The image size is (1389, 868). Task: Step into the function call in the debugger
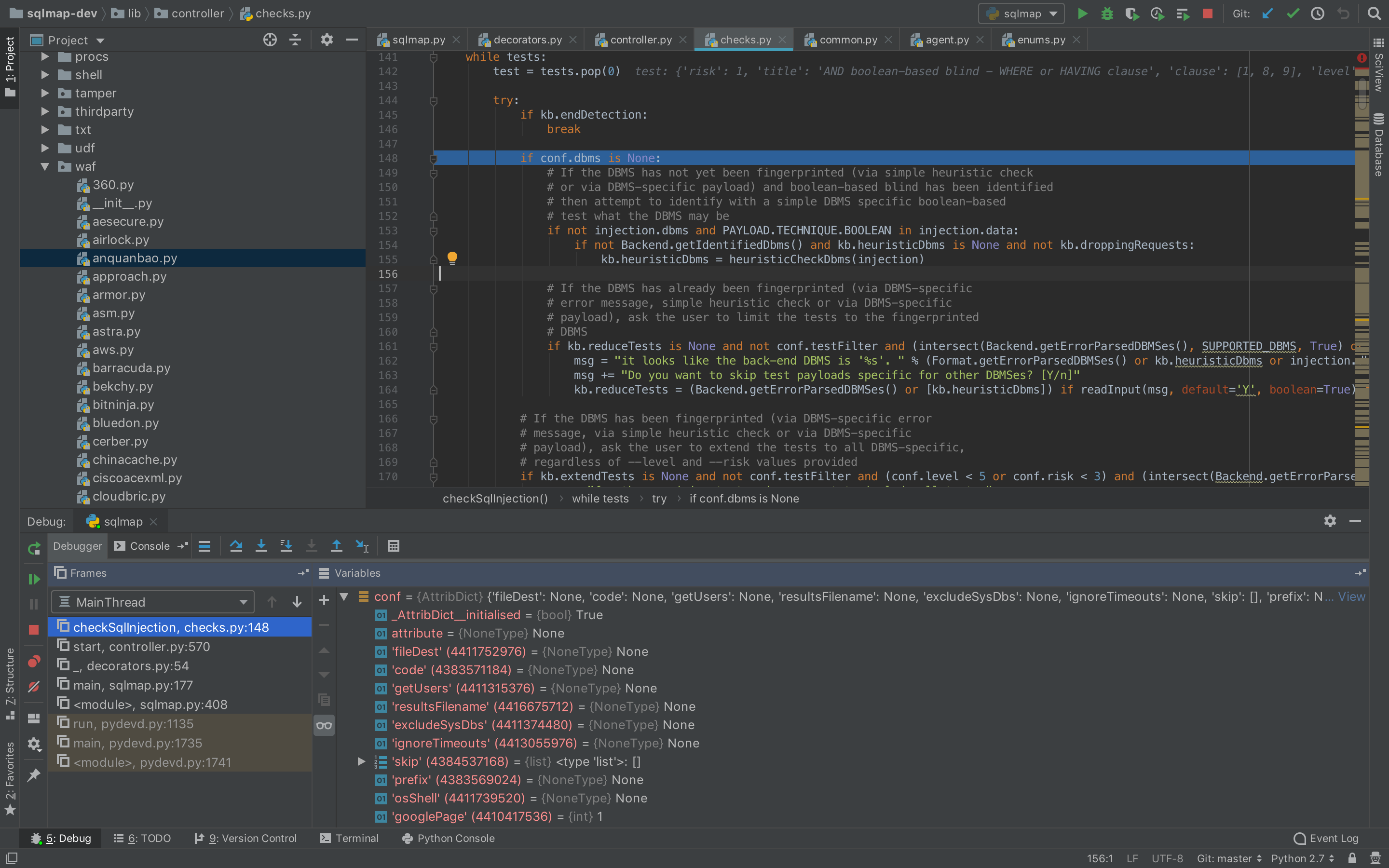[x=261, y=546]
